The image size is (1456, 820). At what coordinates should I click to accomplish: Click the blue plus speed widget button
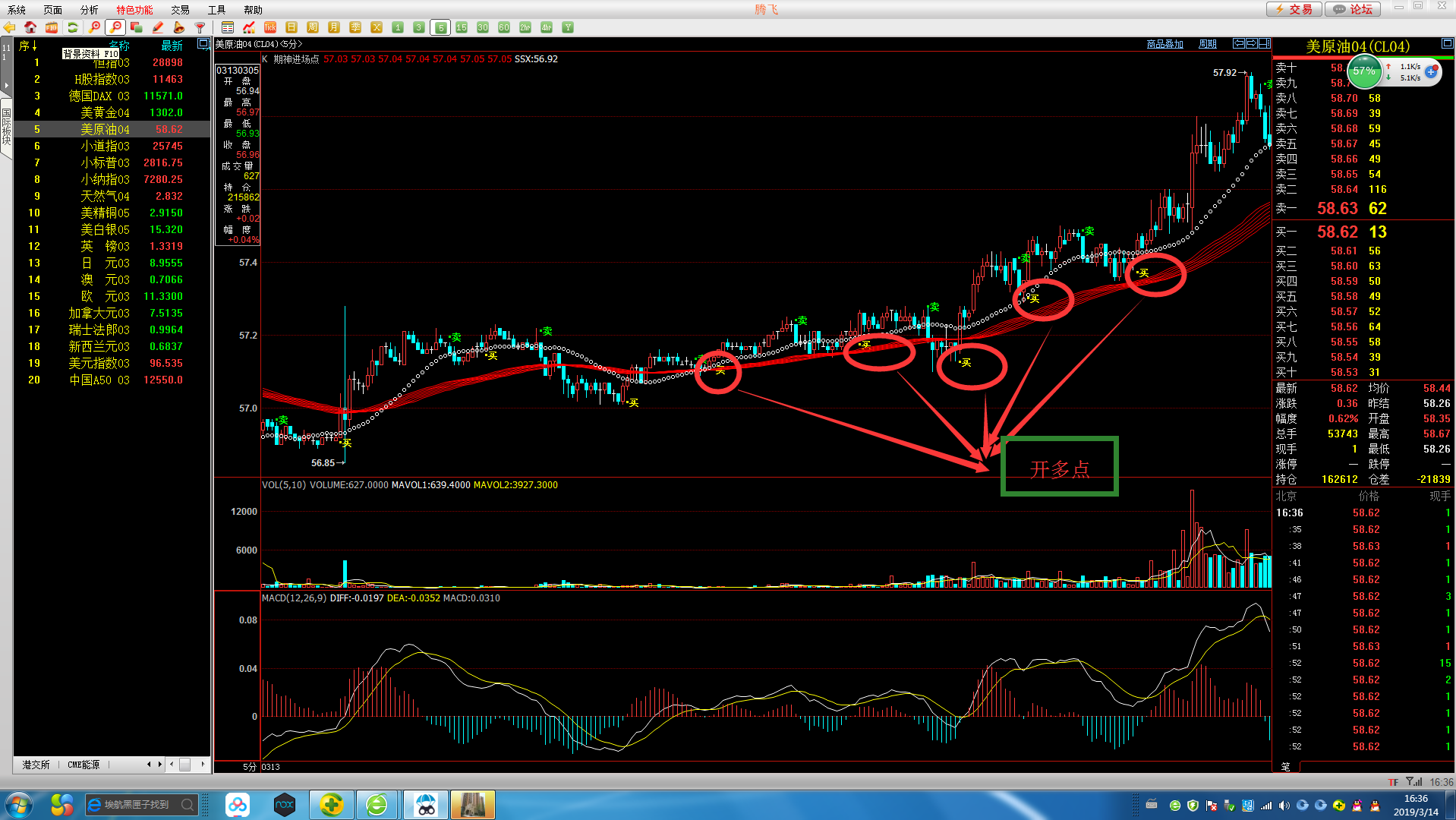1431,72
